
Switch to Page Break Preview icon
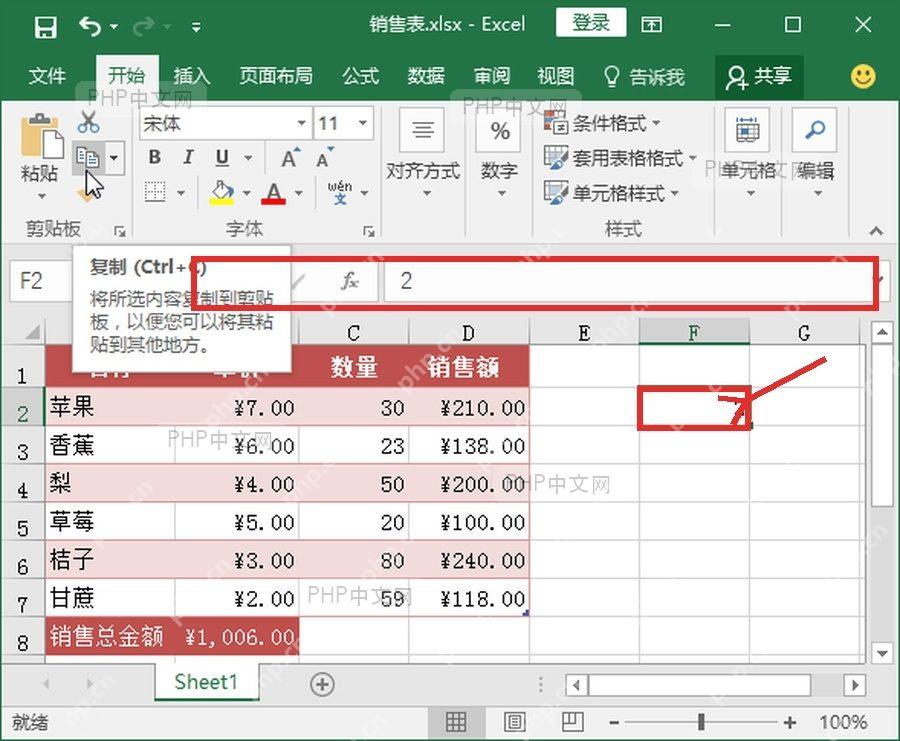point(572,721)
